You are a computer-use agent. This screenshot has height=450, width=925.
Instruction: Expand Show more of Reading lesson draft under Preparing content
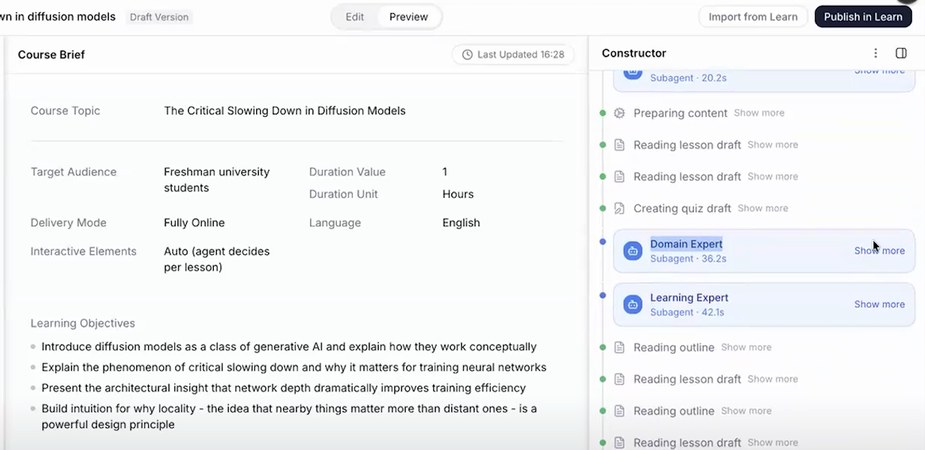coord(772,144)
